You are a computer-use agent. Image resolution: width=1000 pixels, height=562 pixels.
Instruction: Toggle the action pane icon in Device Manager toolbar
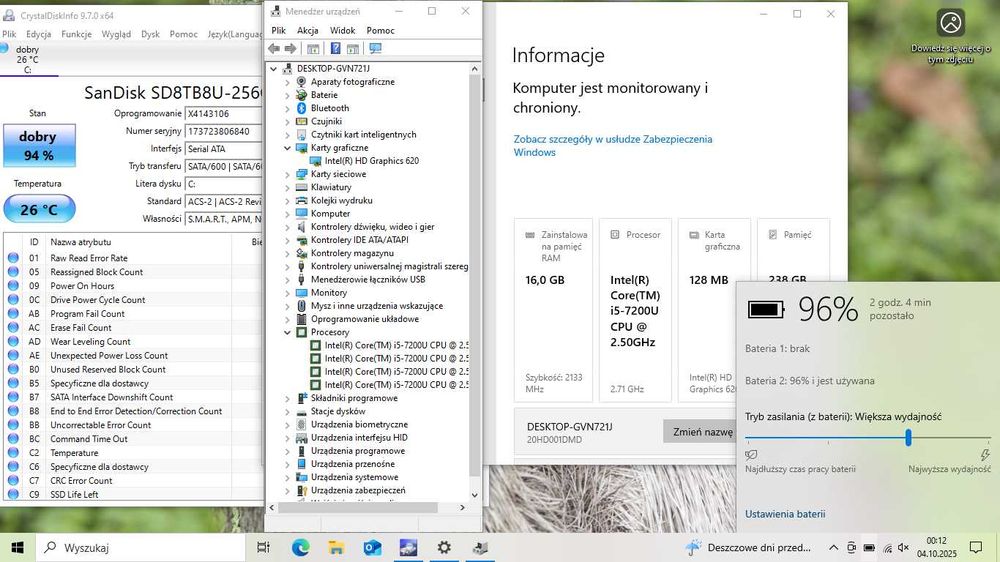click(x=353, y=48)
